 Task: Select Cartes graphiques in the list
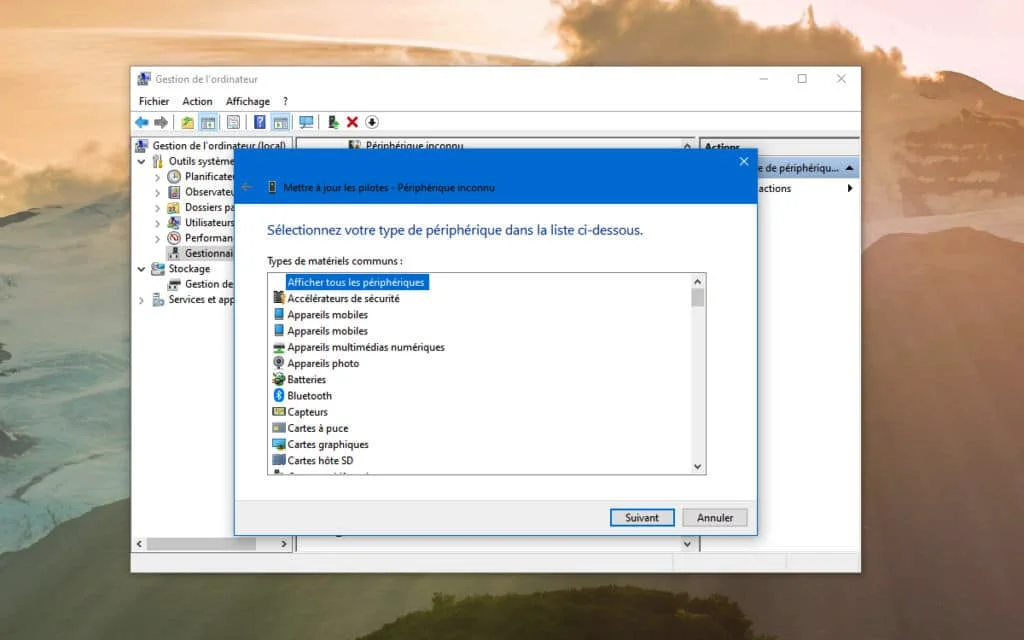tap(328, 444)
